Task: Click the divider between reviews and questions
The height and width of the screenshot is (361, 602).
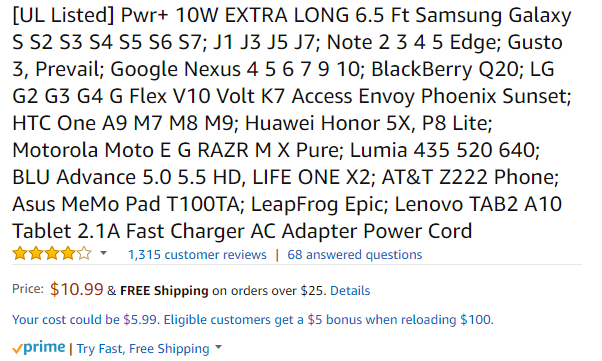Action: tap(277, 255)
